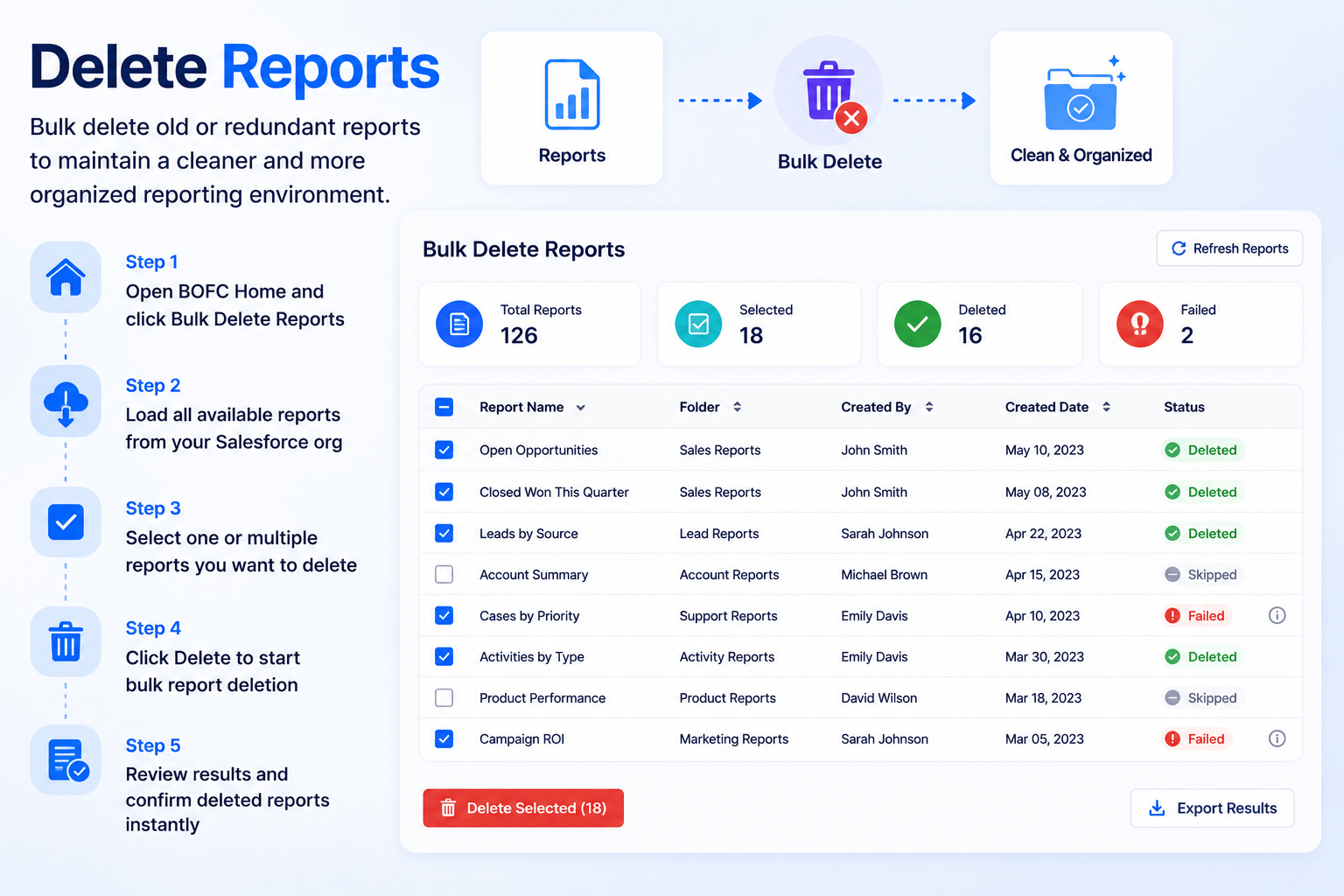
Task: Click the Clean & Organized folder icon
Action: click(1083, 94)
